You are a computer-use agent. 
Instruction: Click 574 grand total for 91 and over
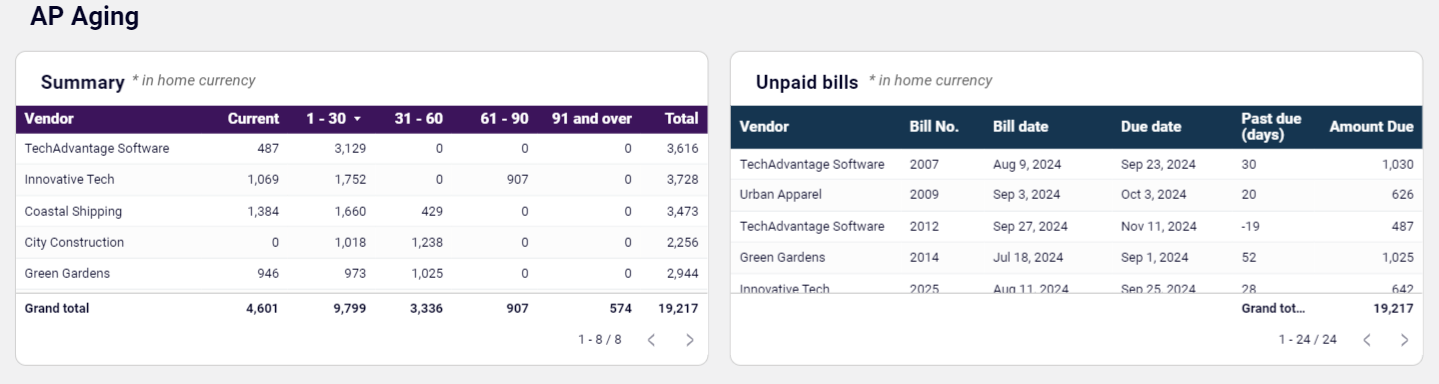point(621,309)
